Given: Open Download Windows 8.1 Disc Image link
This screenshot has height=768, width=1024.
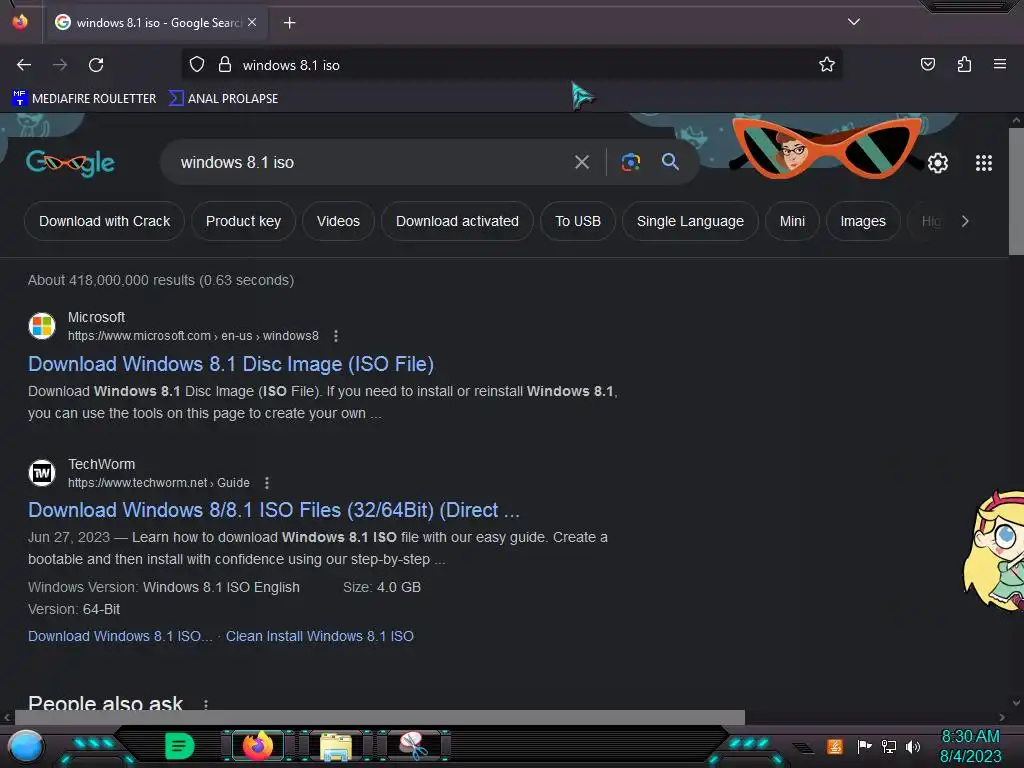Looking at the screenshot, I should (231, 364).
